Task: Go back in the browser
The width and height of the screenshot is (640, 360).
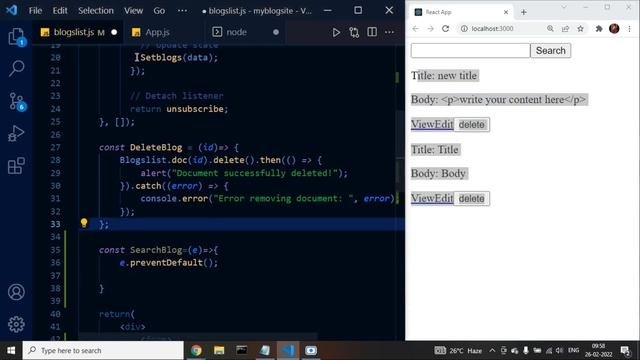Action: (x=416, y=29)
